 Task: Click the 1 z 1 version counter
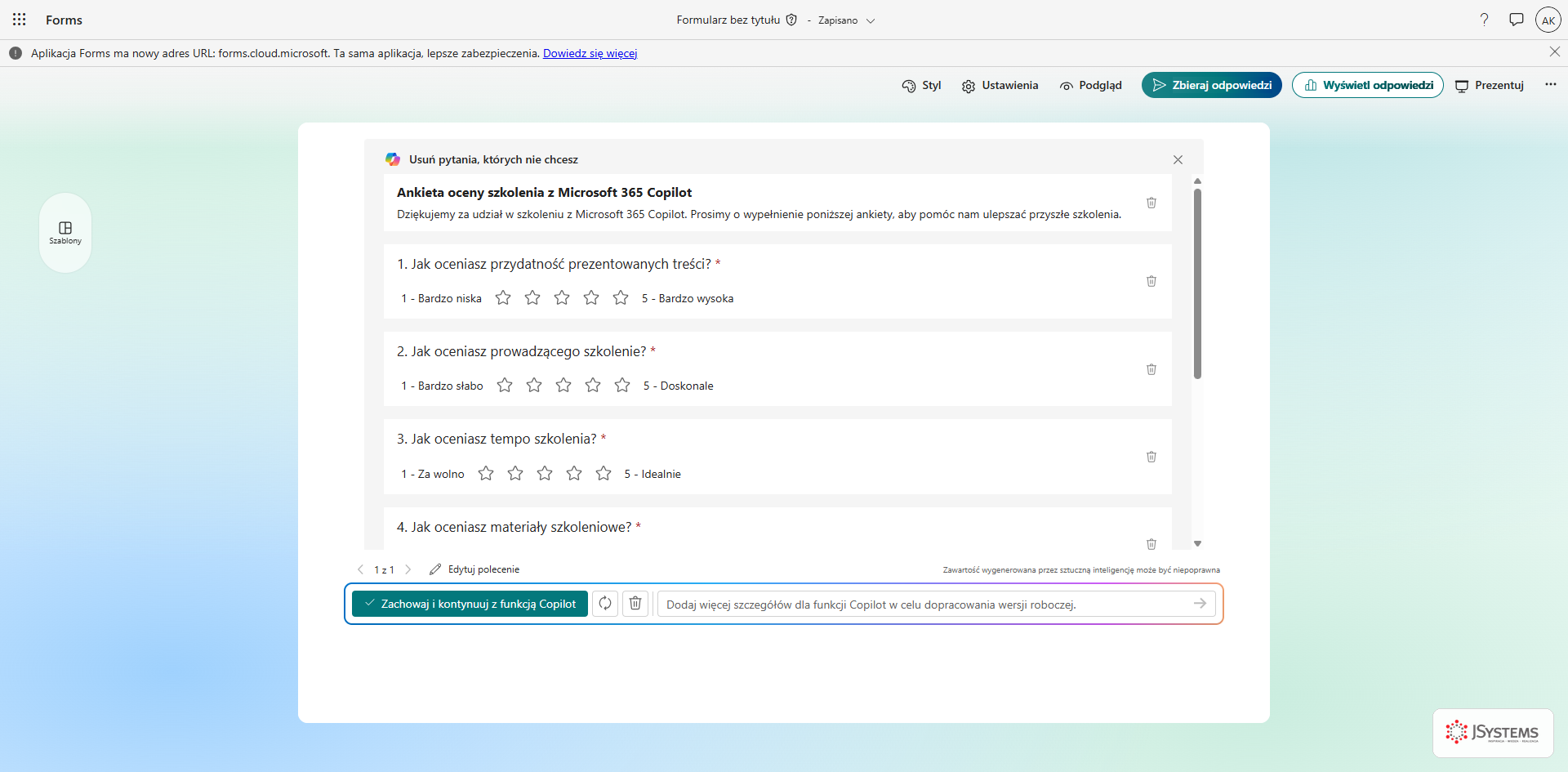pos(384,569)
